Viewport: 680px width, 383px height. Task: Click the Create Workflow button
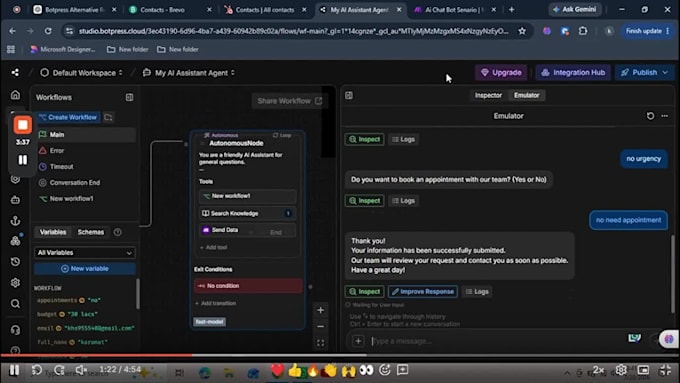pyautogui.click(x=68, y=117)
